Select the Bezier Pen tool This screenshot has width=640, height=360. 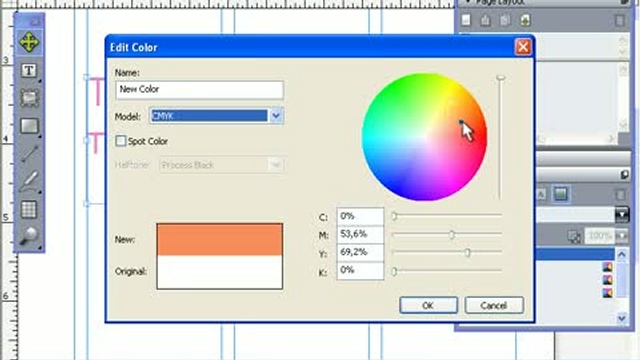tap(29, 181)
